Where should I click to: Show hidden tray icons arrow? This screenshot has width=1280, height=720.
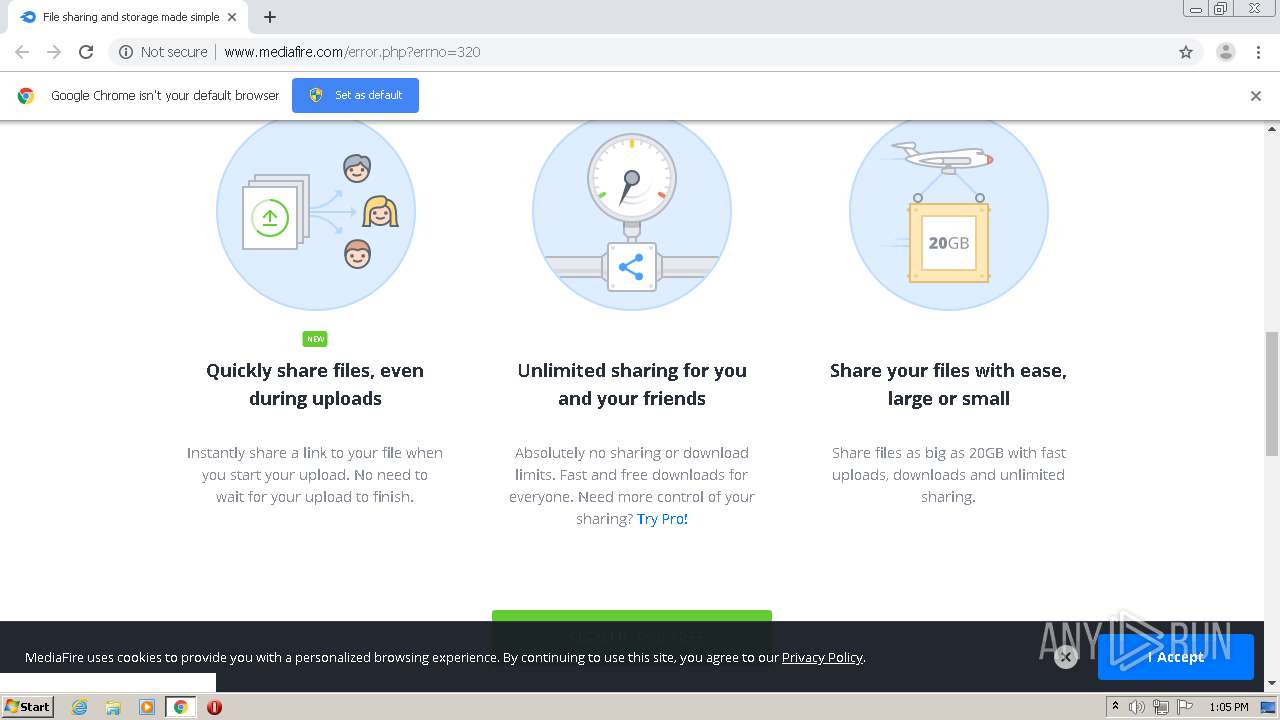click(x=1115, y=707)
